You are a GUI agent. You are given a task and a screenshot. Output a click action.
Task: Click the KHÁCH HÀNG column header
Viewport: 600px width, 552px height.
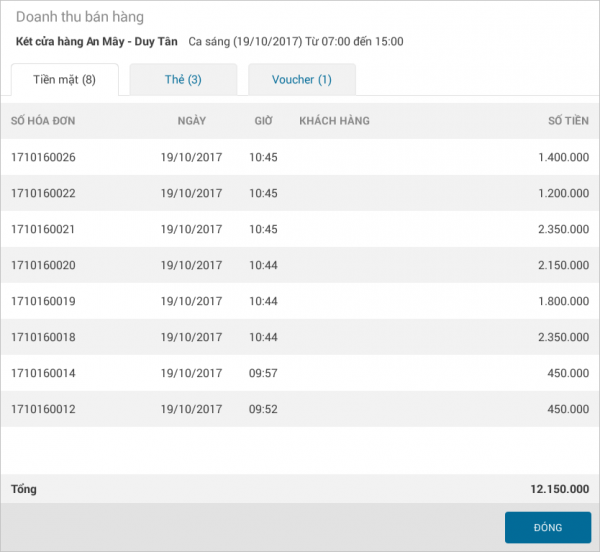pyautogui.click(x=334, y=121)
